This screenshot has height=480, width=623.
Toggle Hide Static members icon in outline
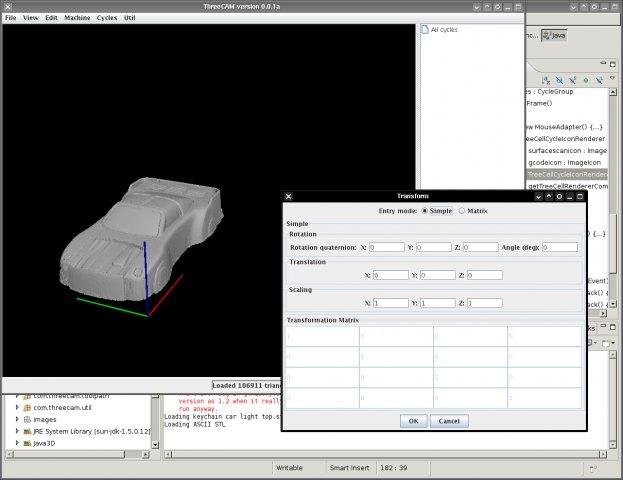(573, 80)
